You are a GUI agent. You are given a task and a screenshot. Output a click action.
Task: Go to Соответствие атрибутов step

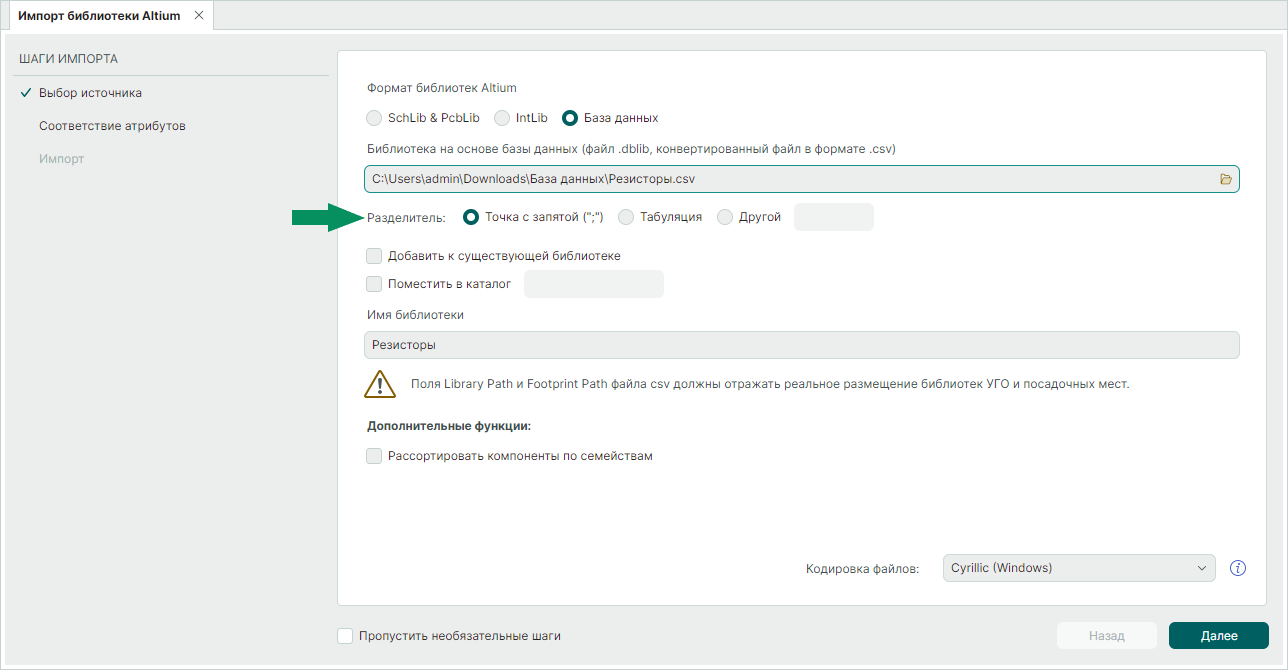point(112,126)
